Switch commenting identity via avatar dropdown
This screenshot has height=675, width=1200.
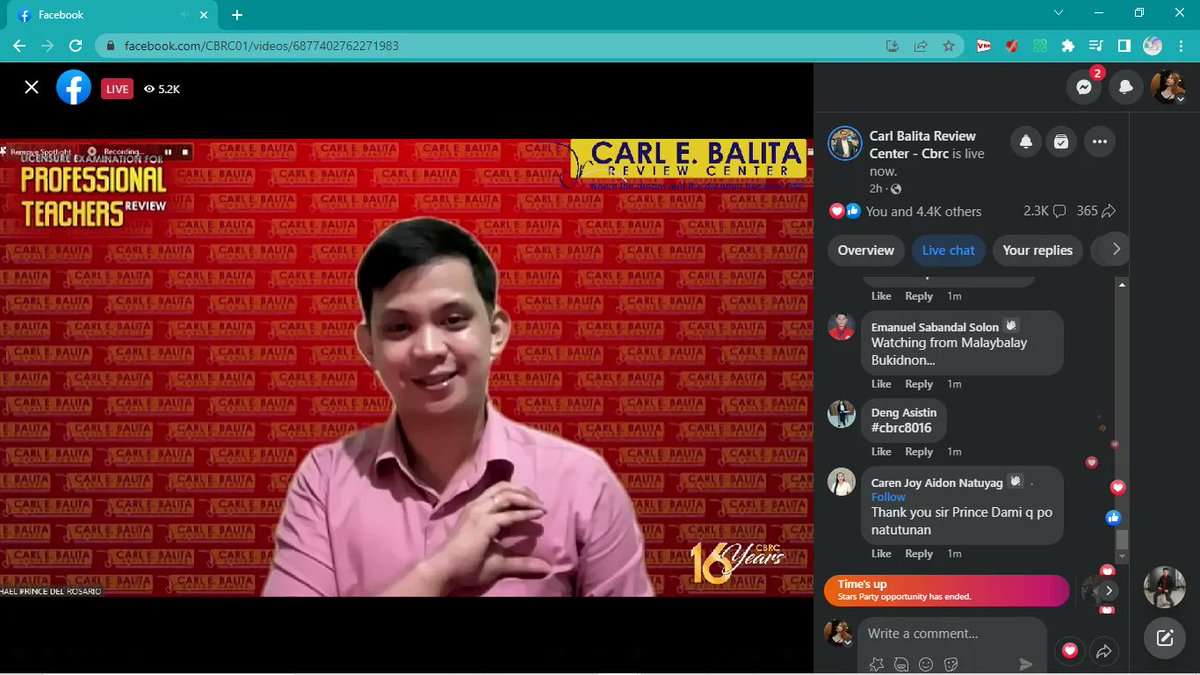pyautogui.click(x=838, y=634)
